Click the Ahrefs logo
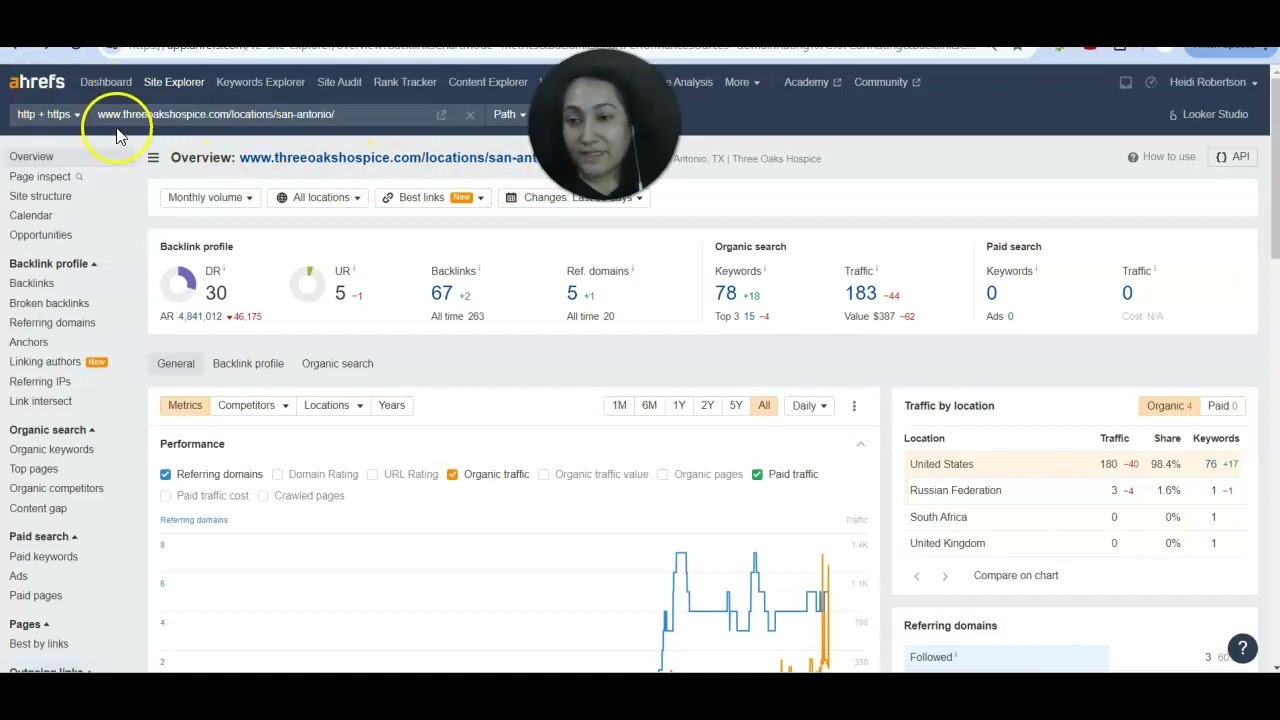The image size is (1280, 720). pyautogui.click(x=37, y=82)
